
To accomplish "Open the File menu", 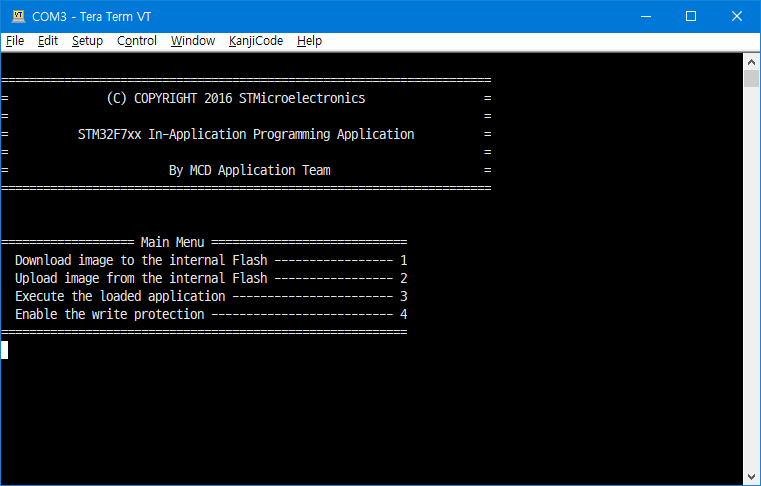I will click(x=15, y=41).
